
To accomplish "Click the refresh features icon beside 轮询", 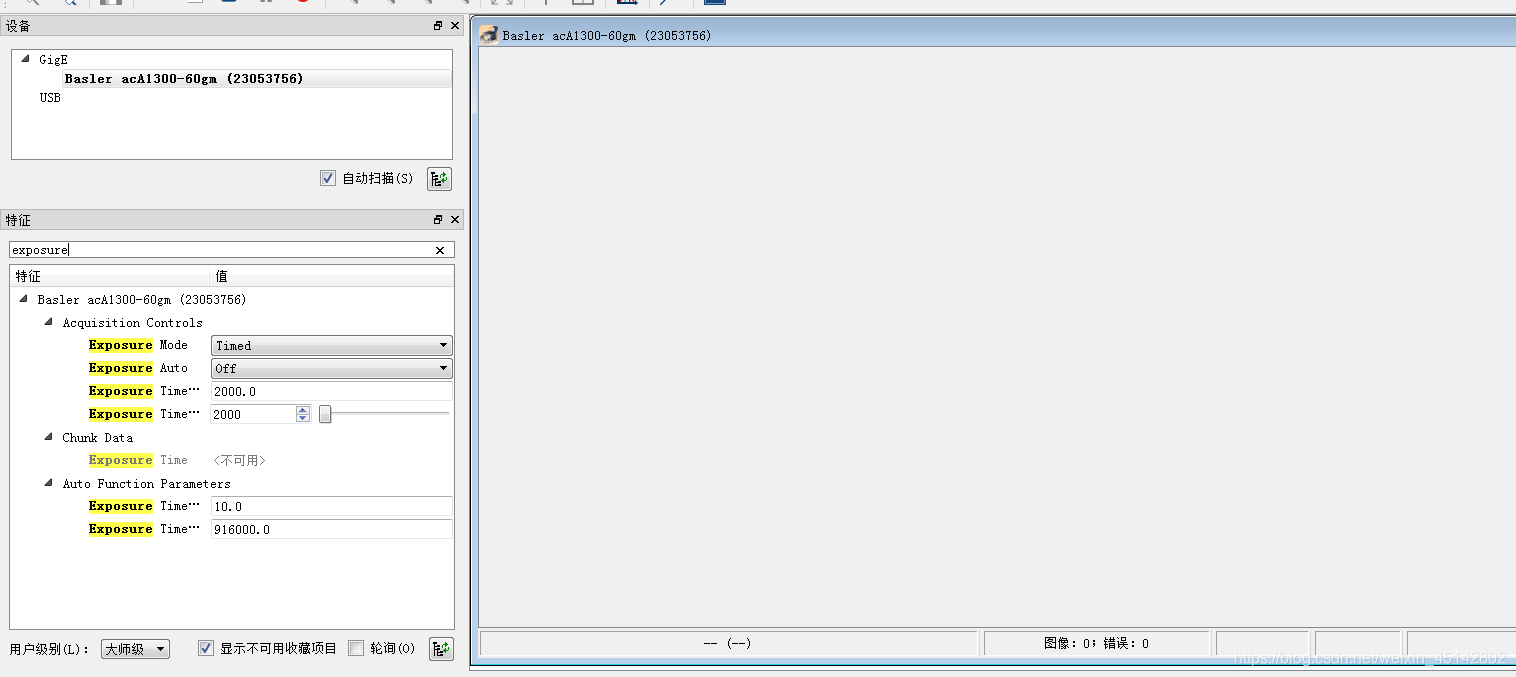I will coord(441,649).
